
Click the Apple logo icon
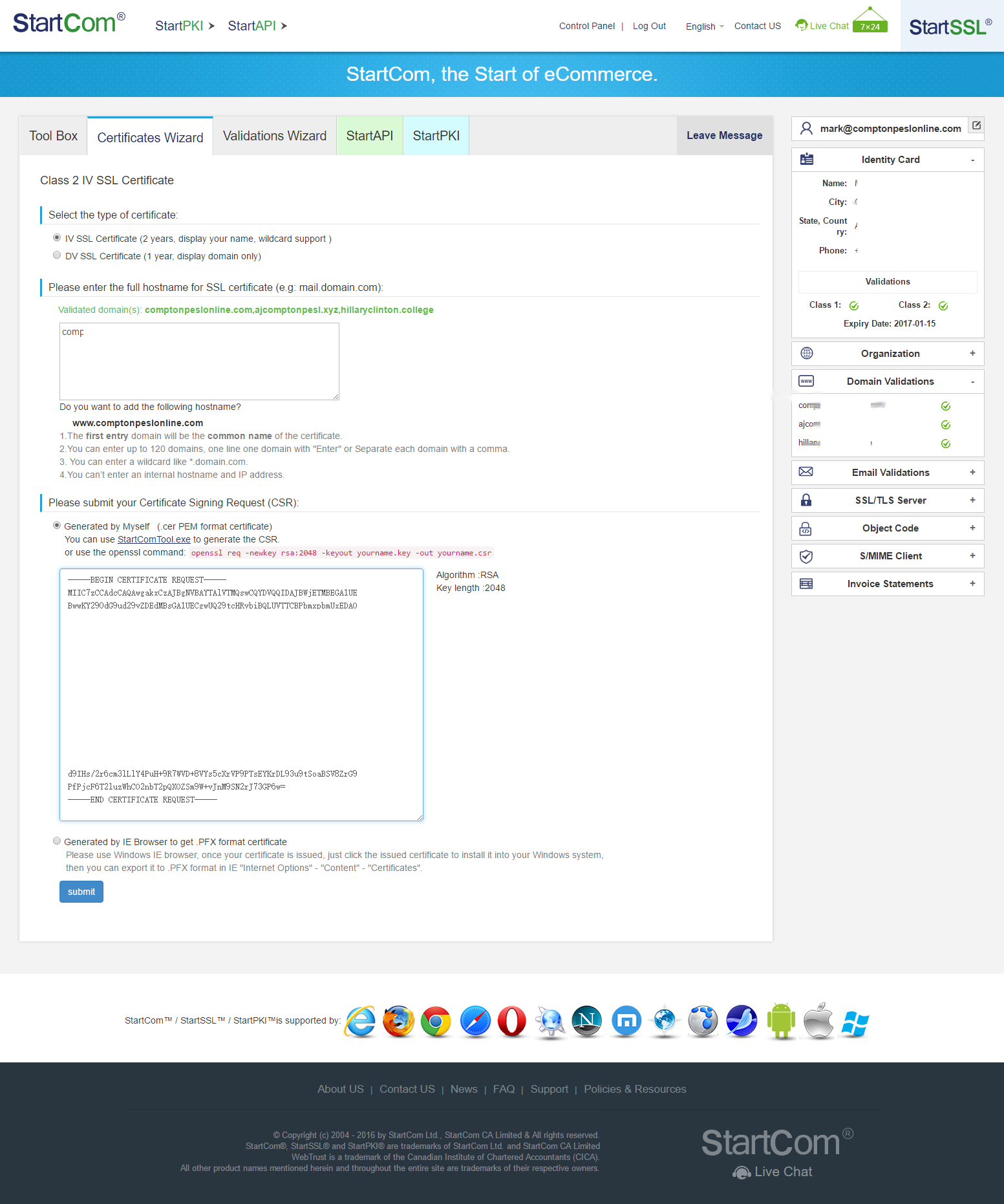tap(818, 1021)
